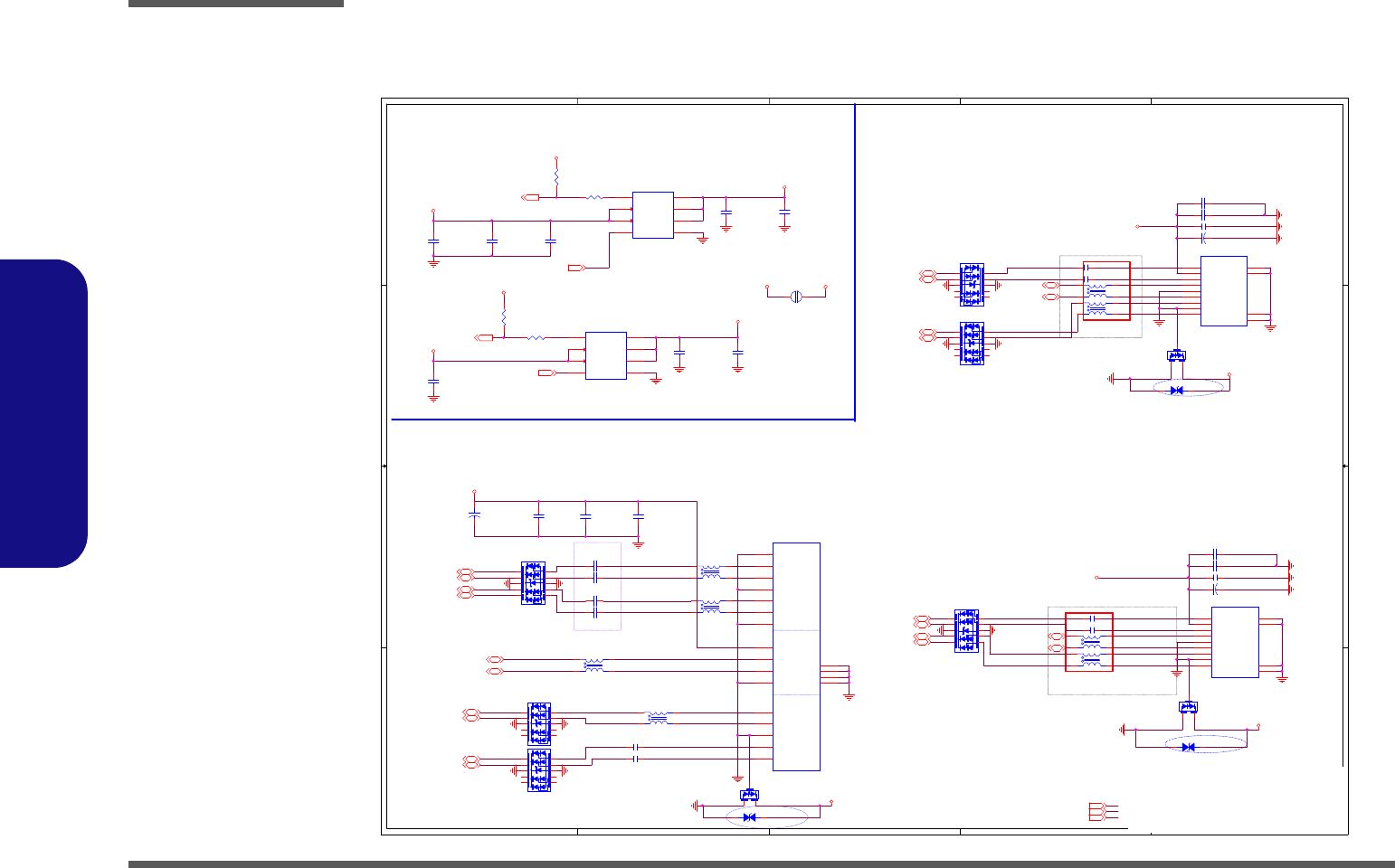
Task: Click the common-mode choke on the middle signal pair
Action: pyautogui.click(x=593, y=665)
